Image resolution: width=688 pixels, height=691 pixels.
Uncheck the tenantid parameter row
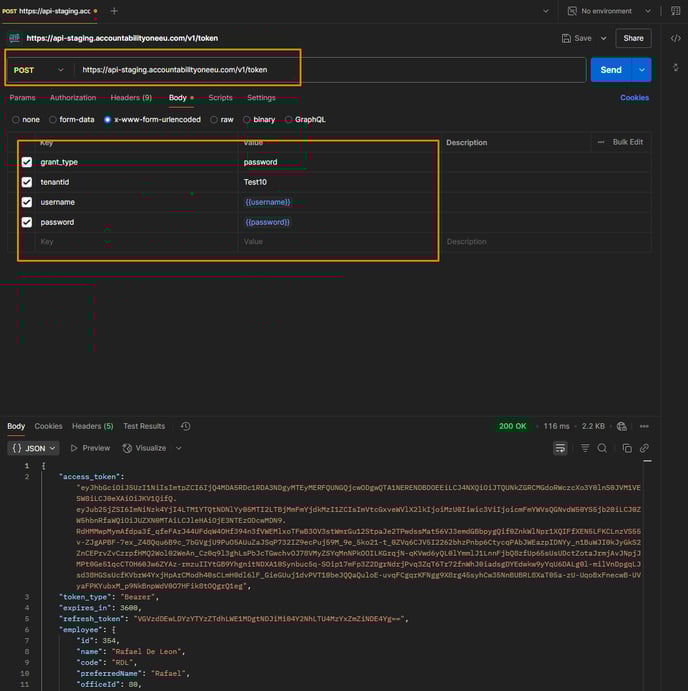coord(27,182)
